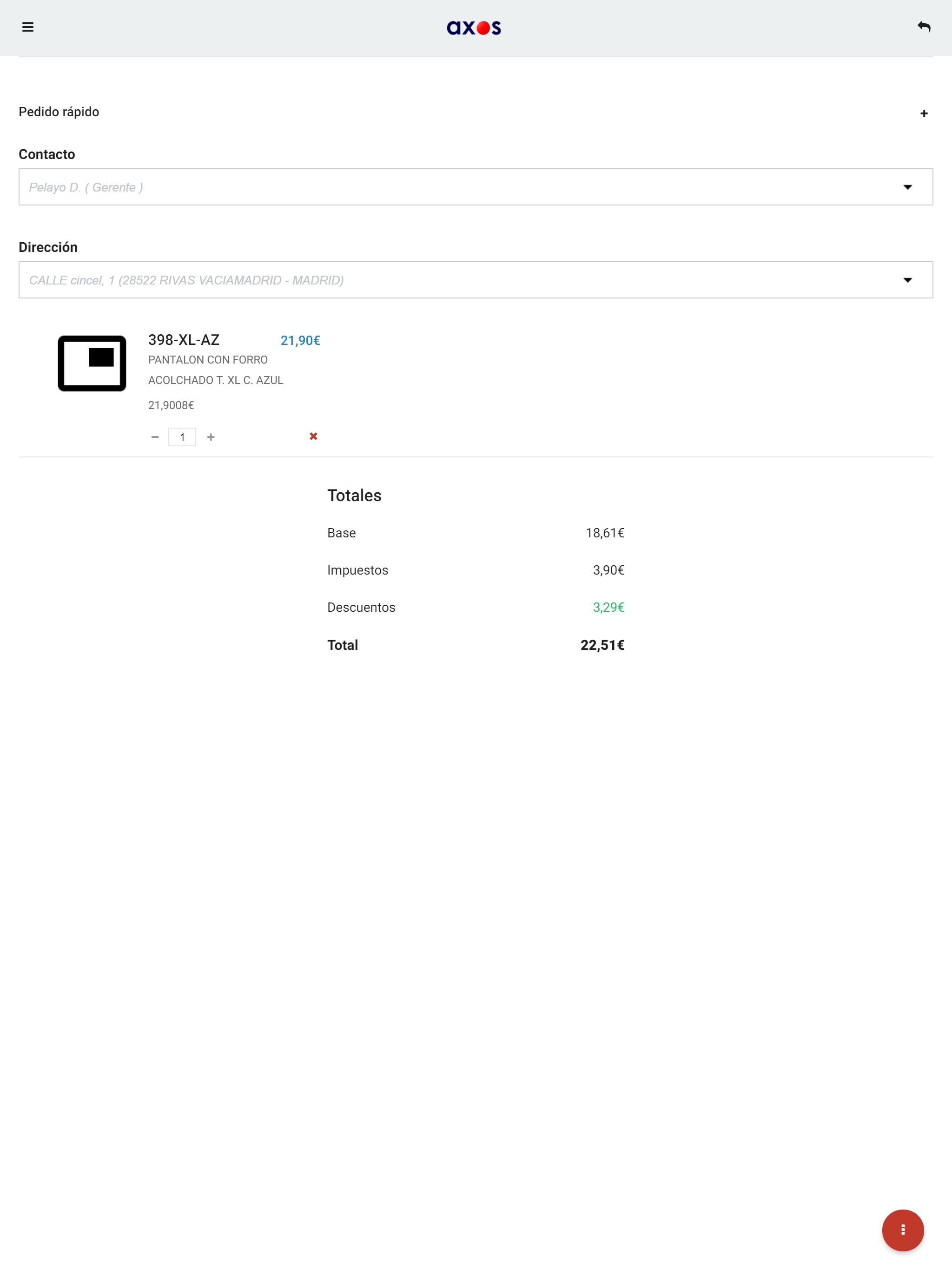Open the red floating actions button
This screenshot has height=1270, width=952.
point(903,1230)
